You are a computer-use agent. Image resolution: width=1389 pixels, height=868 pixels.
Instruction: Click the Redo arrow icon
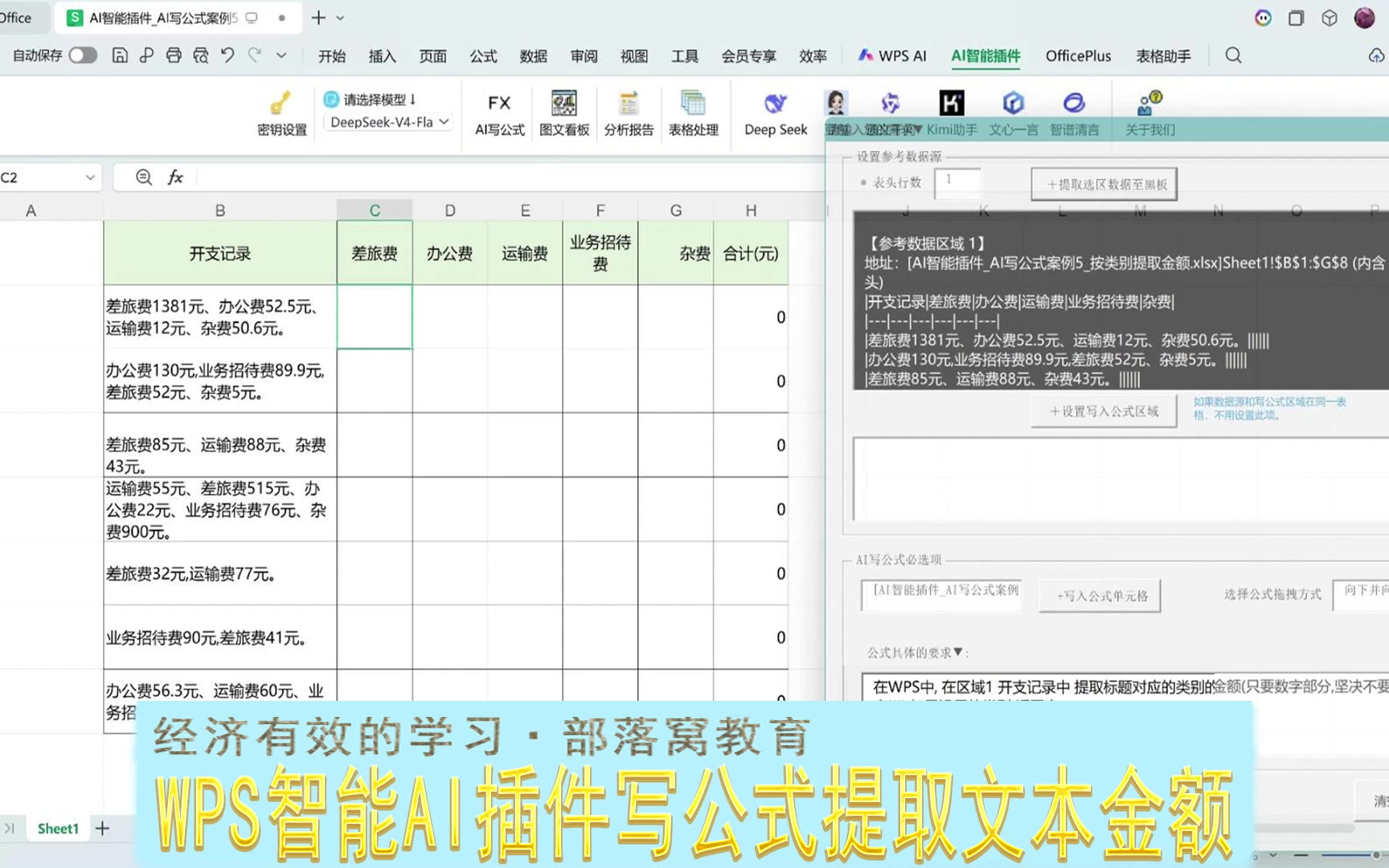coord(255,55)
